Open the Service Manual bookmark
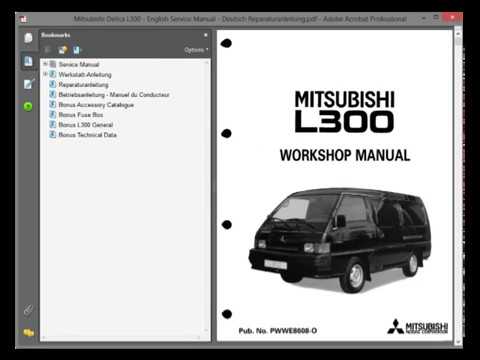This screenshot has height=360, width=480. point(79,64)
